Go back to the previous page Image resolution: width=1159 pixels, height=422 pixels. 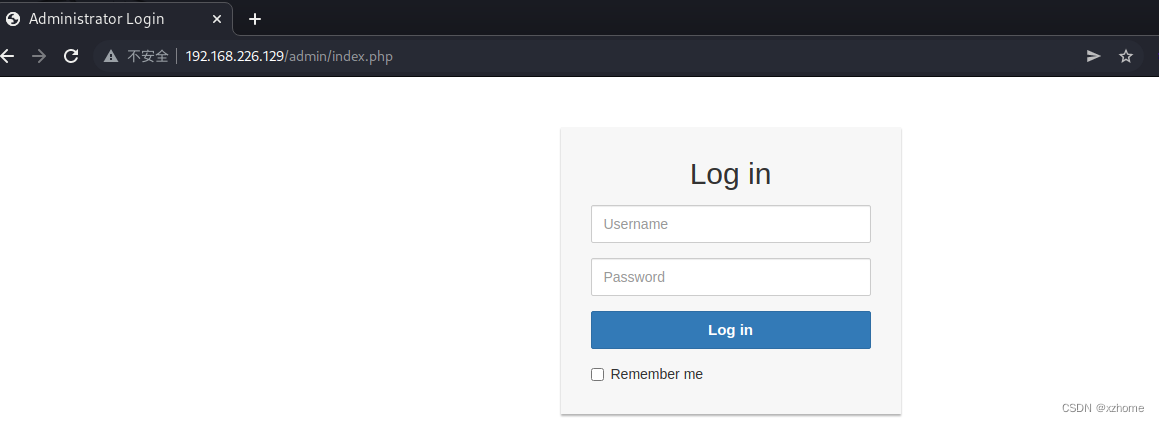tap(8, 56)
